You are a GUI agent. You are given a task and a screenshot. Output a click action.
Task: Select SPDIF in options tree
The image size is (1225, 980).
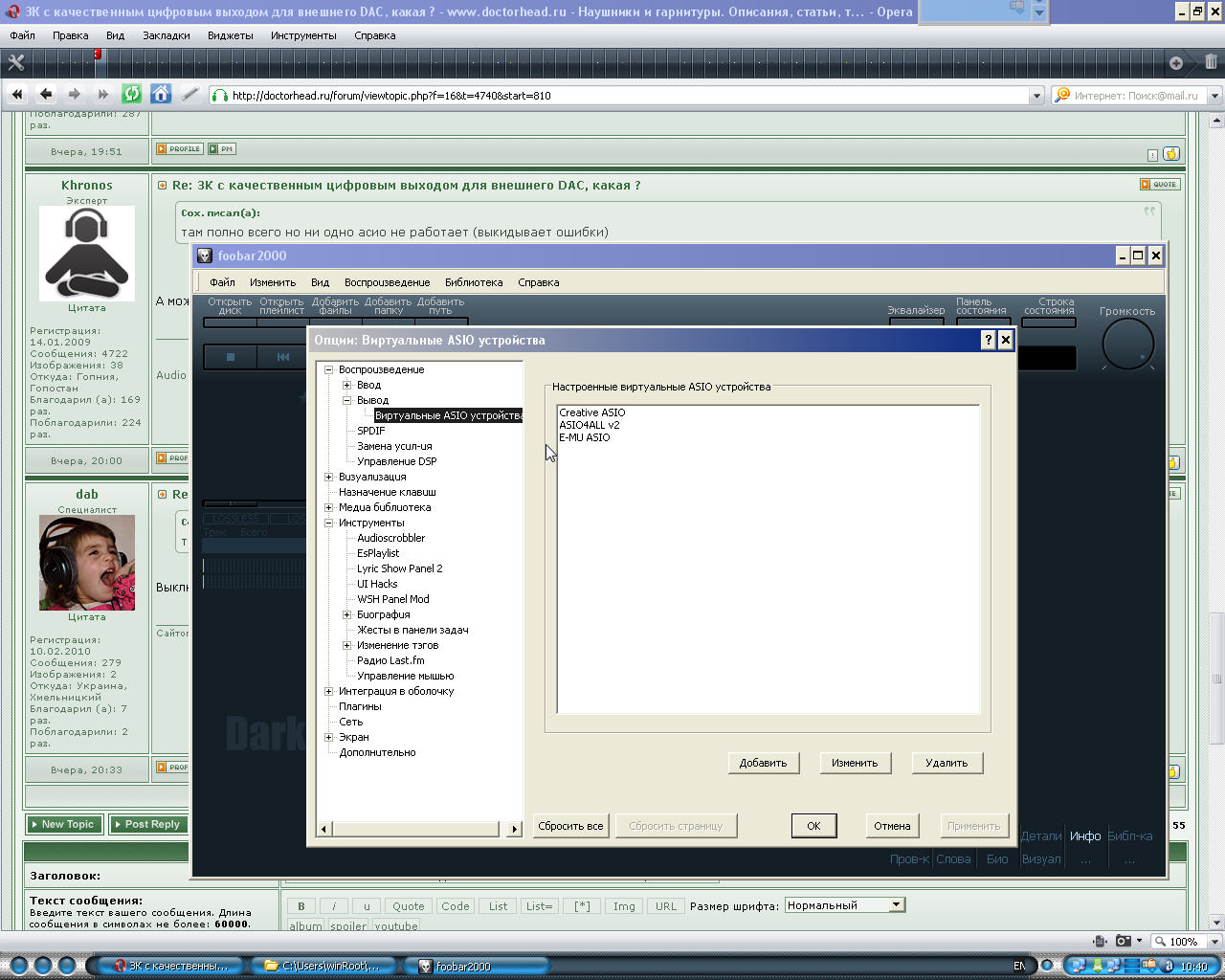371,431
